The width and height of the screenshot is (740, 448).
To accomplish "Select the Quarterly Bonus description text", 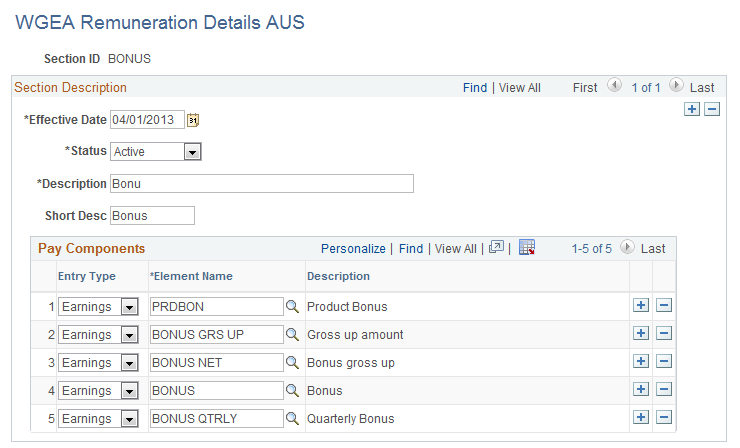I will (351, 419).
